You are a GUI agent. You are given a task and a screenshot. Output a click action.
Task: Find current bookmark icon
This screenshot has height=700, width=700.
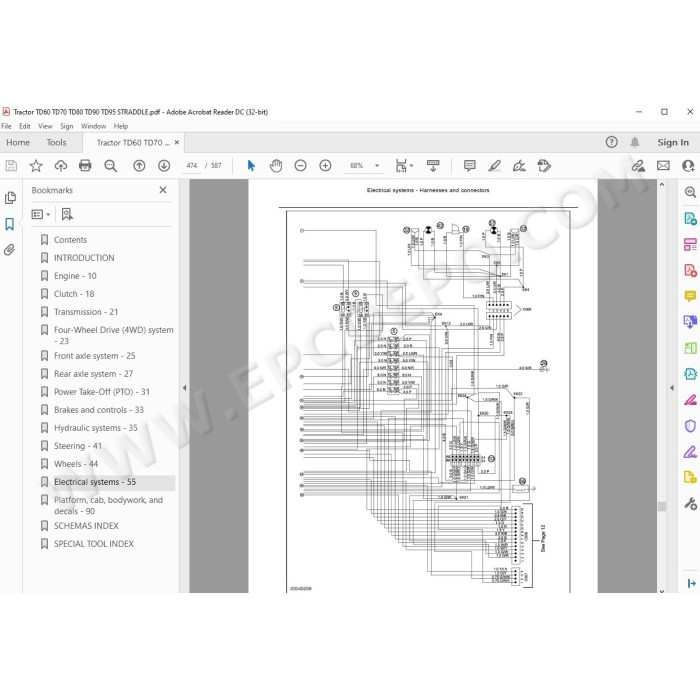(67, 215)
